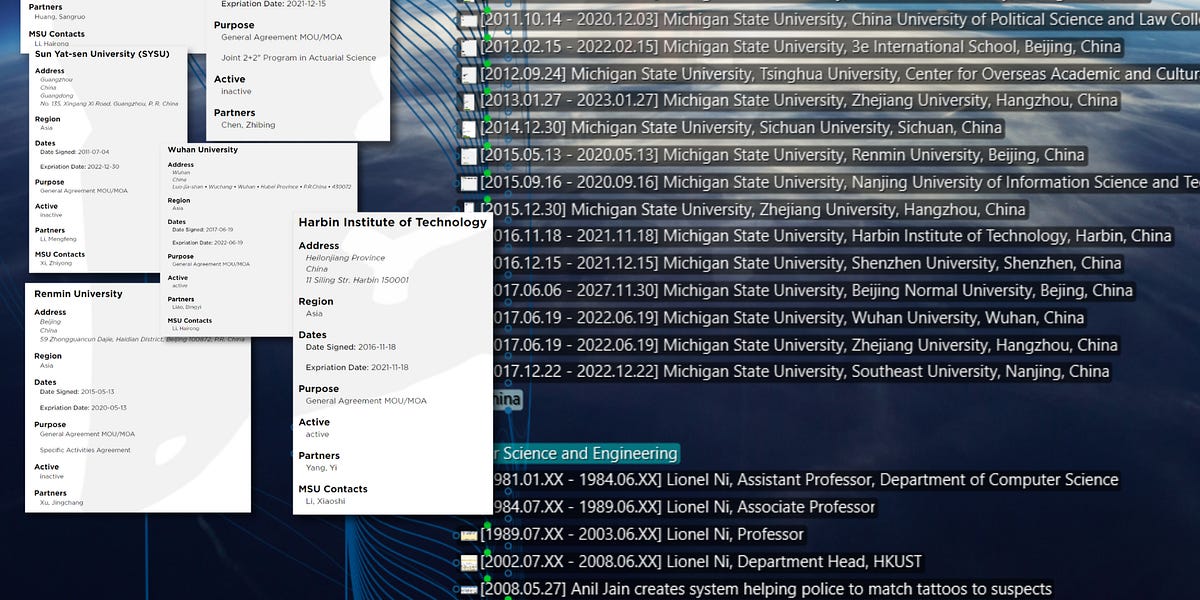1200x600 pixels.
Task: Open the 2011.10.14 China University of Political Science entry
Action: 840,19
